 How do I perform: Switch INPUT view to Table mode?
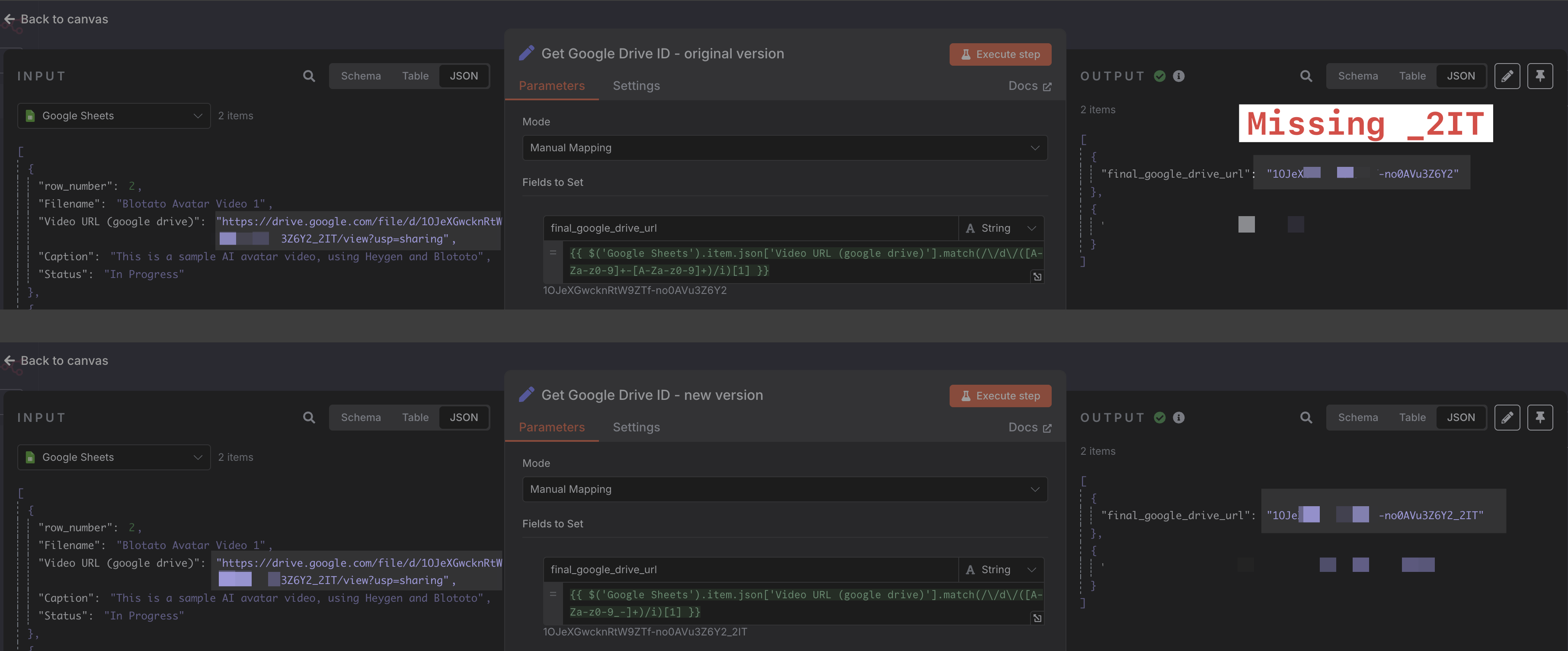(x=415, y=76)
